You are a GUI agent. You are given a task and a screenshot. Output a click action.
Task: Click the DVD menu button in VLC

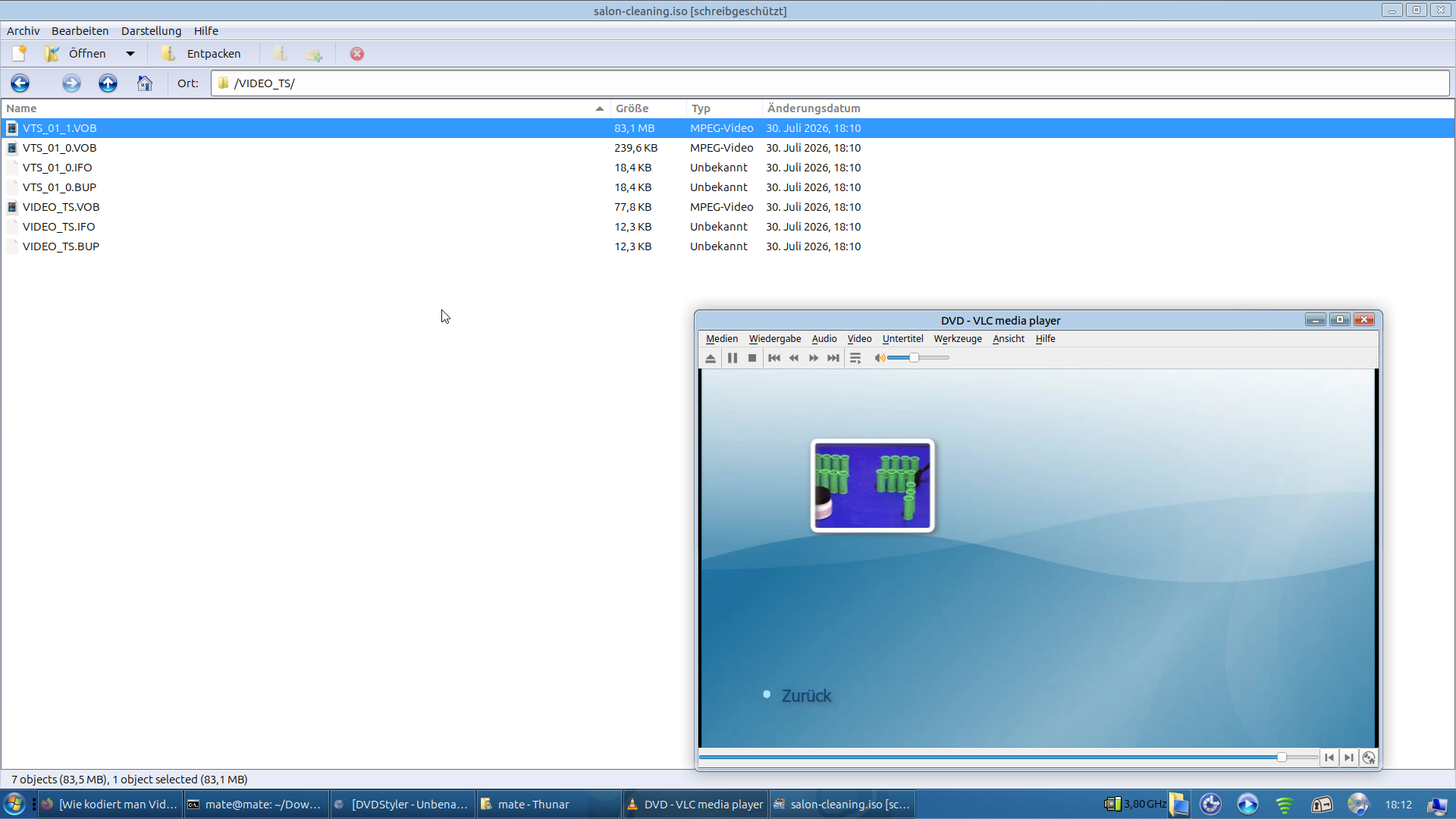1369,758
